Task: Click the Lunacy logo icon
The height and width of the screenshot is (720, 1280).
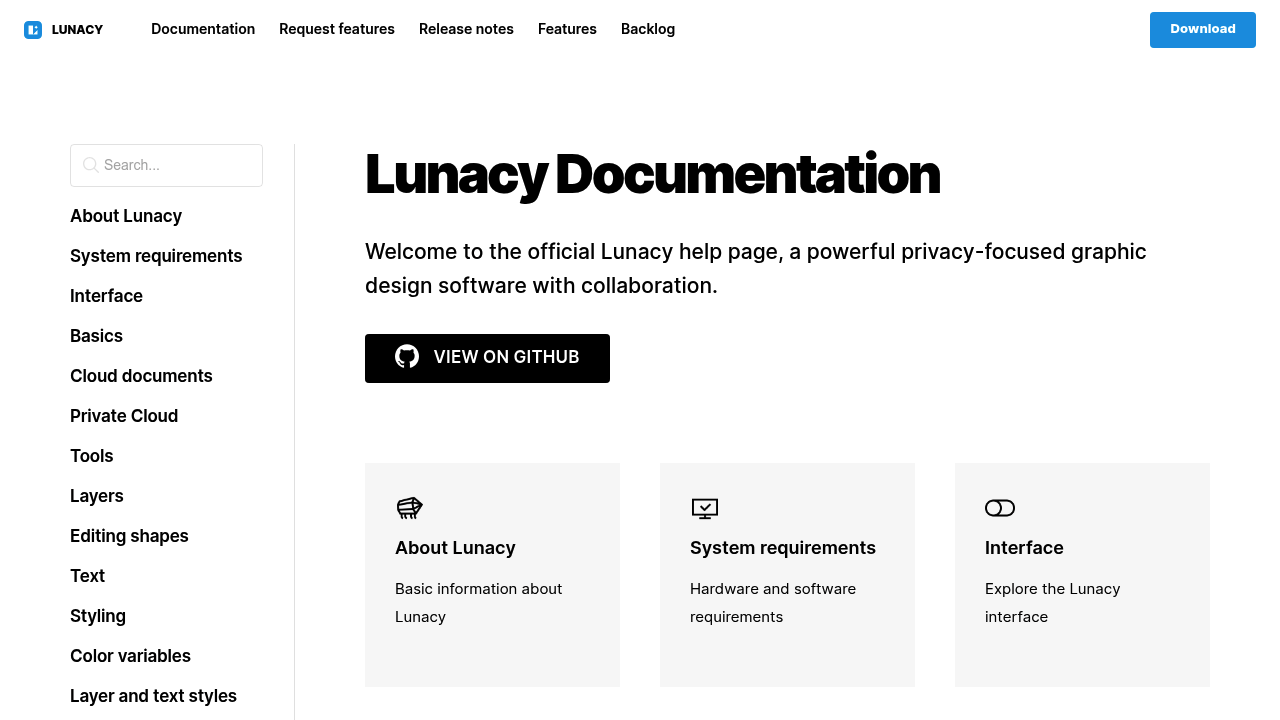Action: click(33, 30)
